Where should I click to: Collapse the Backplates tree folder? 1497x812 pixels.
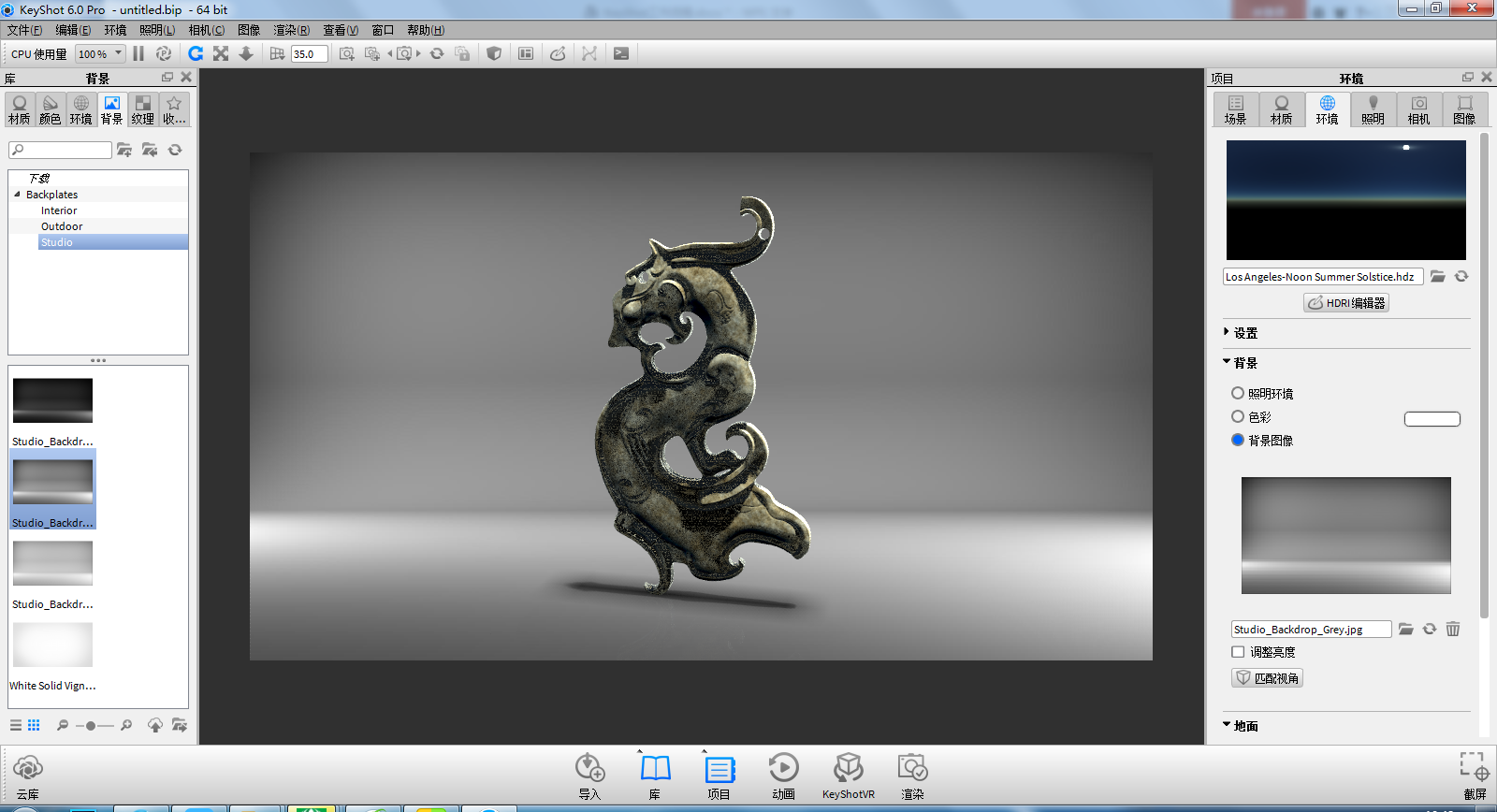pos(17,195)
